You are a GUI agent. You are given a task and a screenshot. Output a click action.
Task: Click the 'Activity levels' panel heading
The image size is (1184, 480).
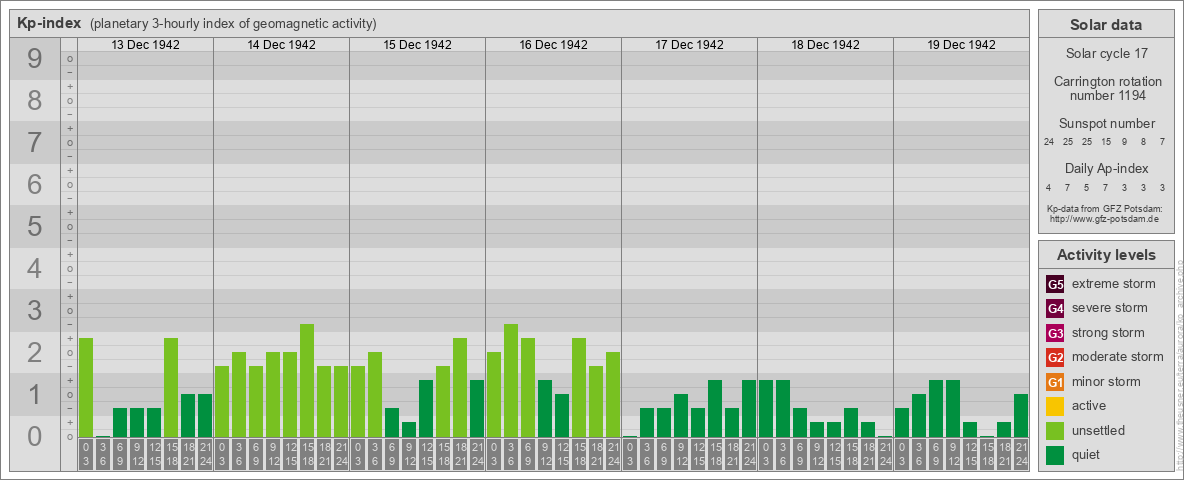coord(1106,255)
